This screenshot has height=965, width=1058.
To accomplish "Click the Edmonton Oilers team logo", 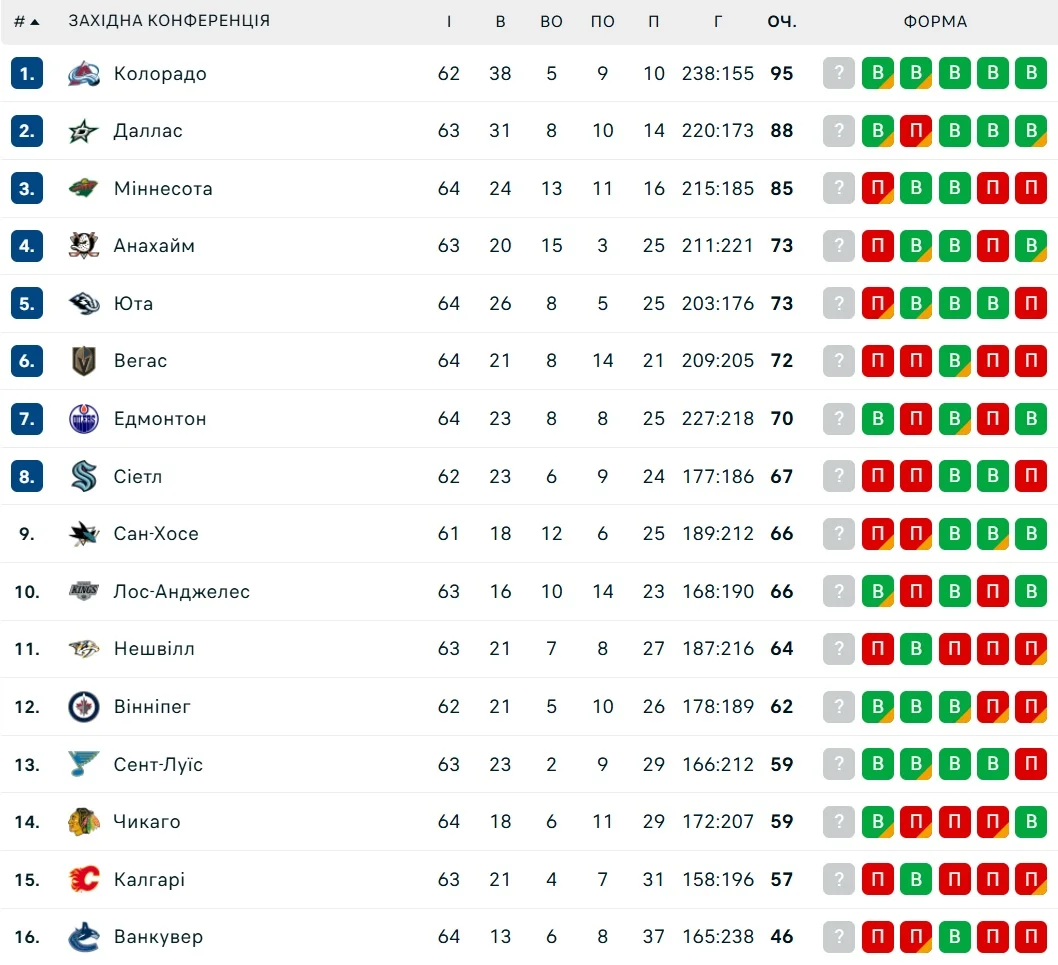I will 84,419.
